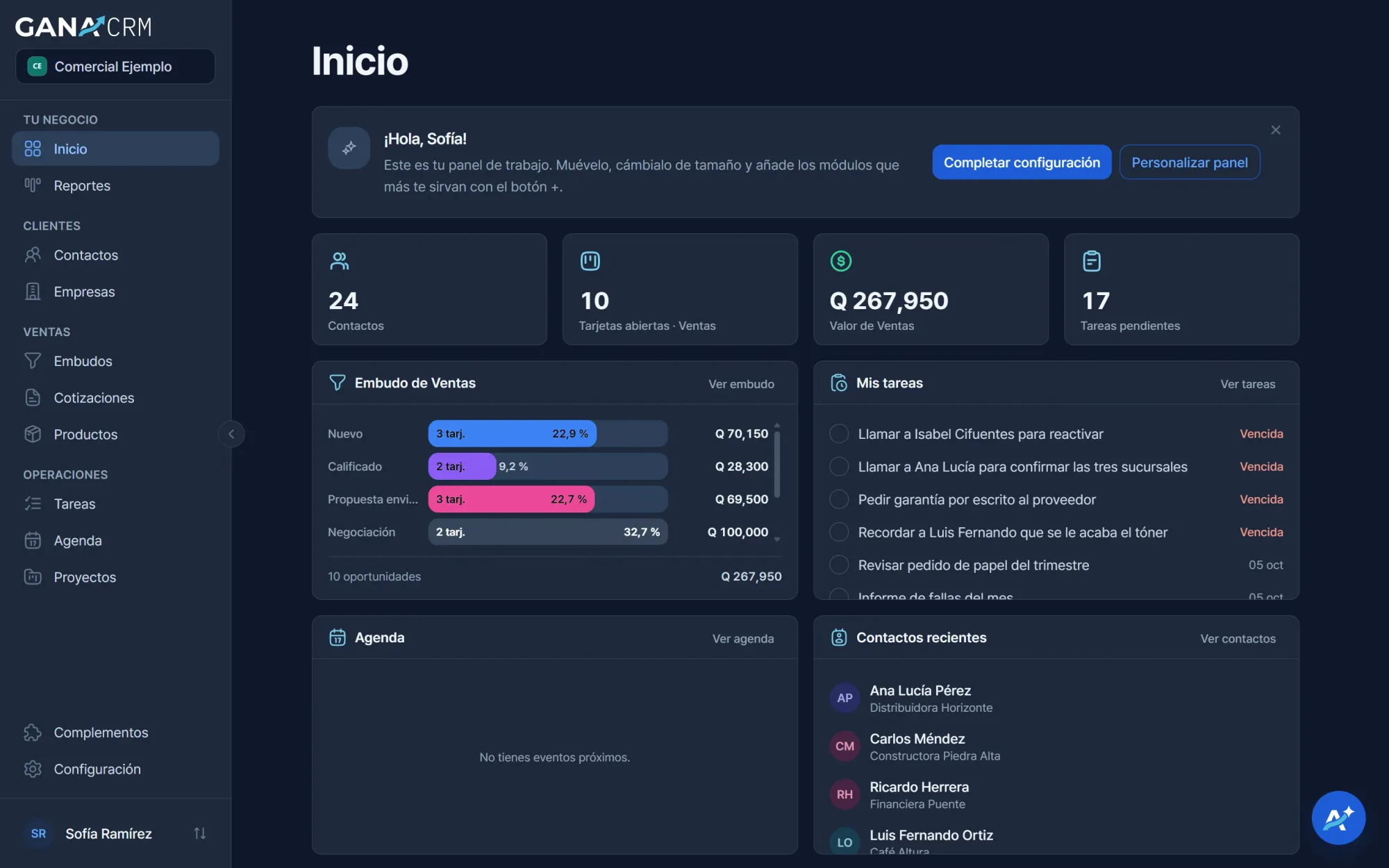Open Cotizaciones in the sidebar

click(115, 398)
